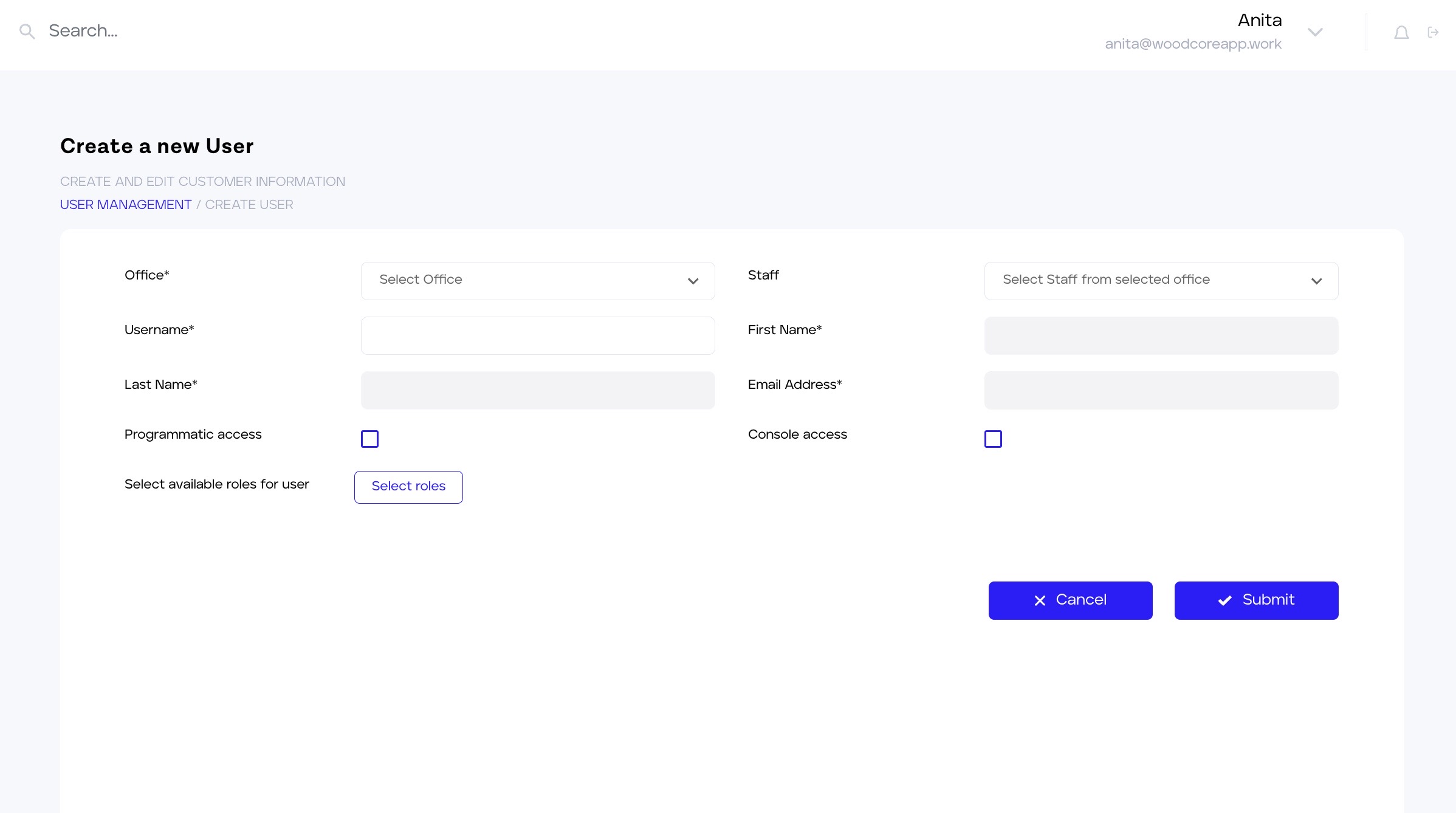Click the logout icon
1456x813 pixels.
1433,32
